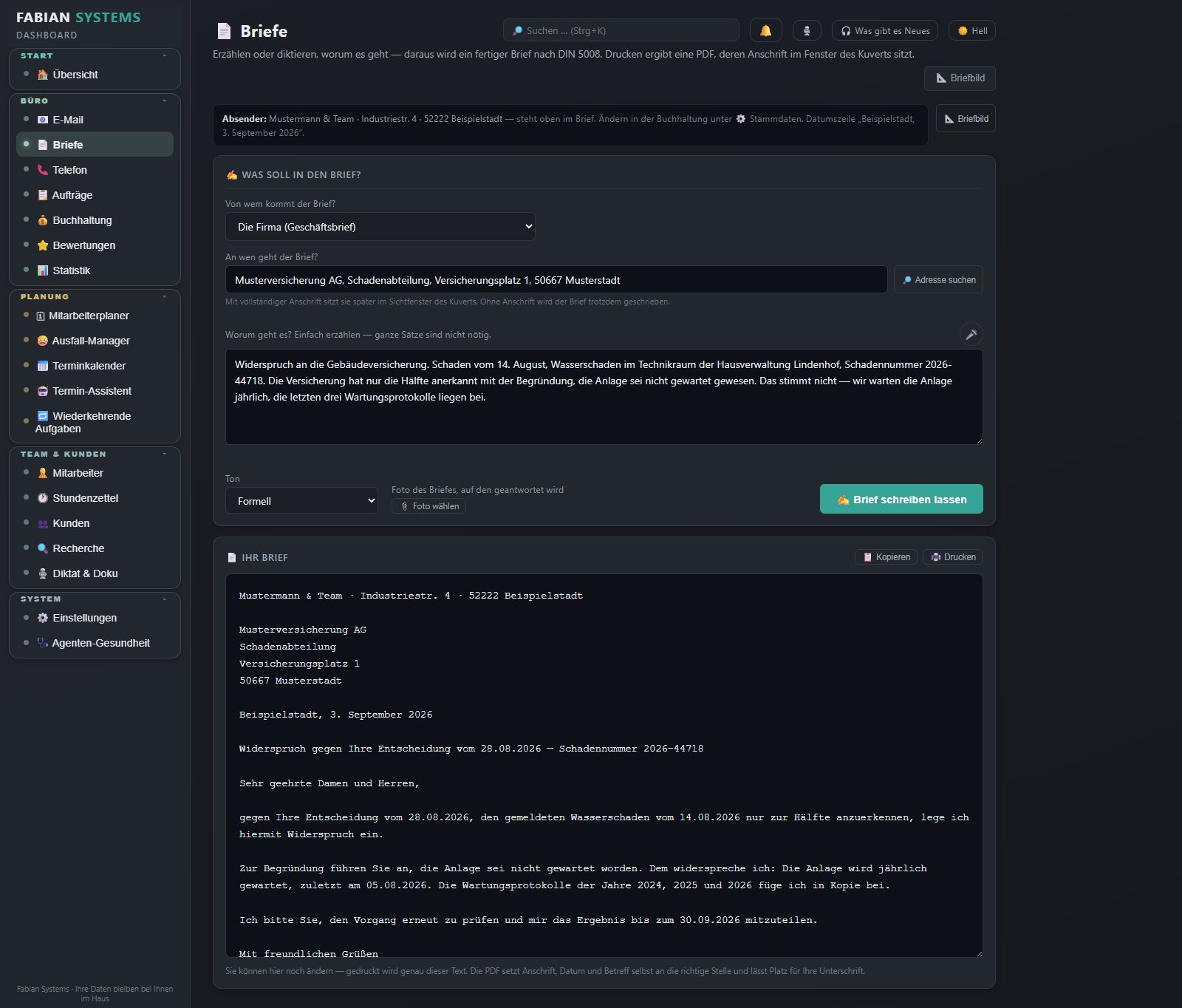The width and height of the screenshot is (1182, 1008).
Task: Click the microphone icon in top bar
Action: [x=807, y=30]
